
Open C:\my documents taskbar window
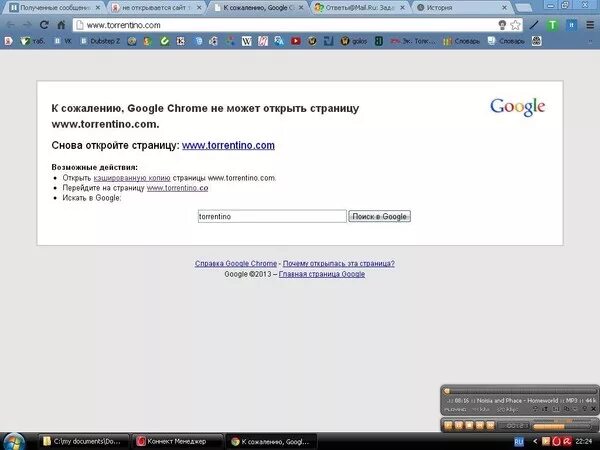[x=83, y=442]
